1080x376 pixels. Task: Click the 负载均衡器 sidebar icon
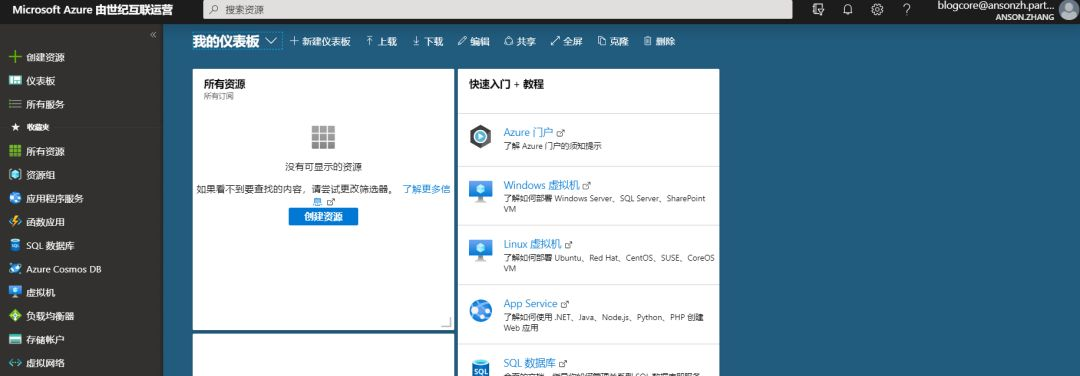coord(15,316)
